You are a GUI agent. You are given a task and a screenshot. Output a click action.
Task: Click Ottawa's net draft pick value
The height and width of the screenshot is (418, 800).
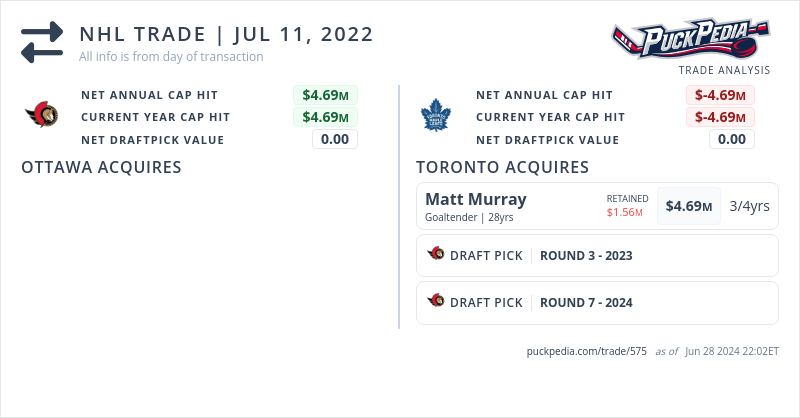(335, 139)
